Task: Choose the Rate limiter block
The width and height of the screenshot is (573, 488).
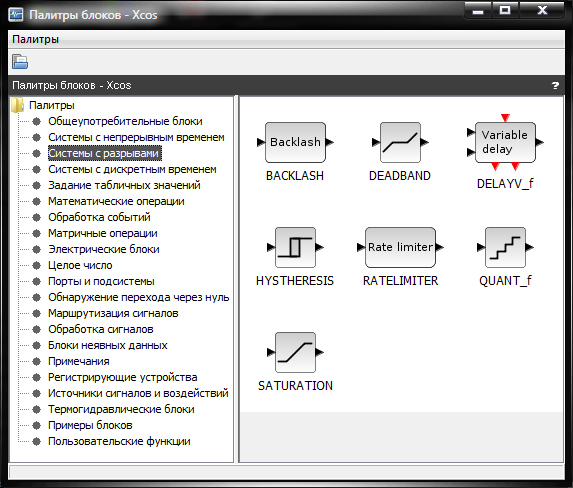Action: [x=400, y=247]
